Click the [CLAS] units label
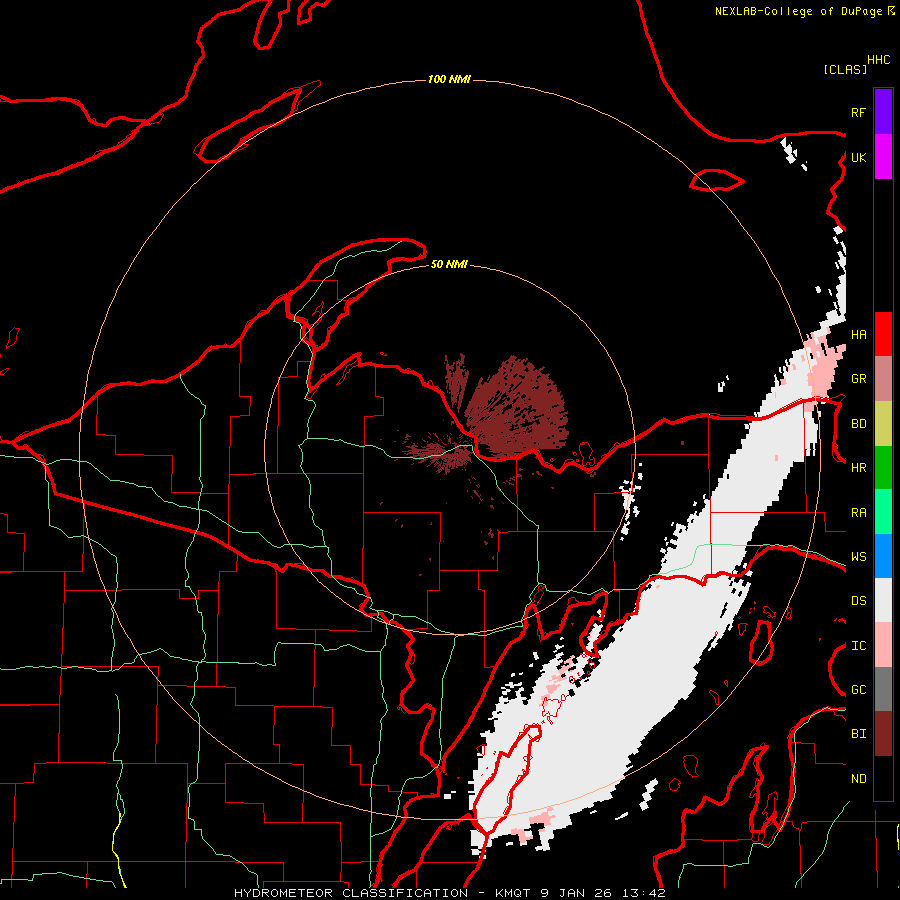Viewport: 900px width, 900px height. [x=845, y=70]
